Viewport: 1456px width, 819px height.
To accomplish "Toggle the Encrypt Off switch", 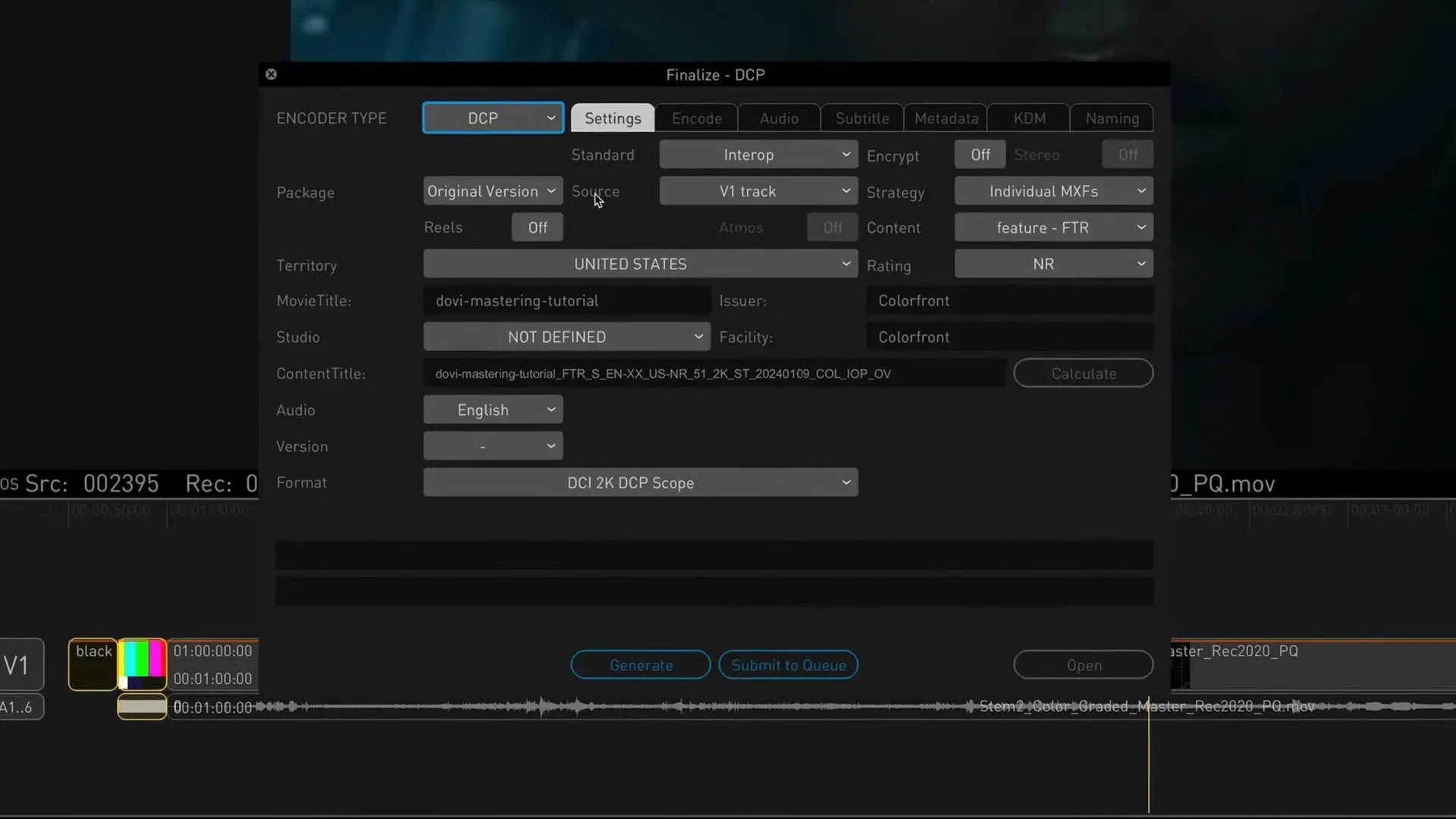I will (980, 155).
